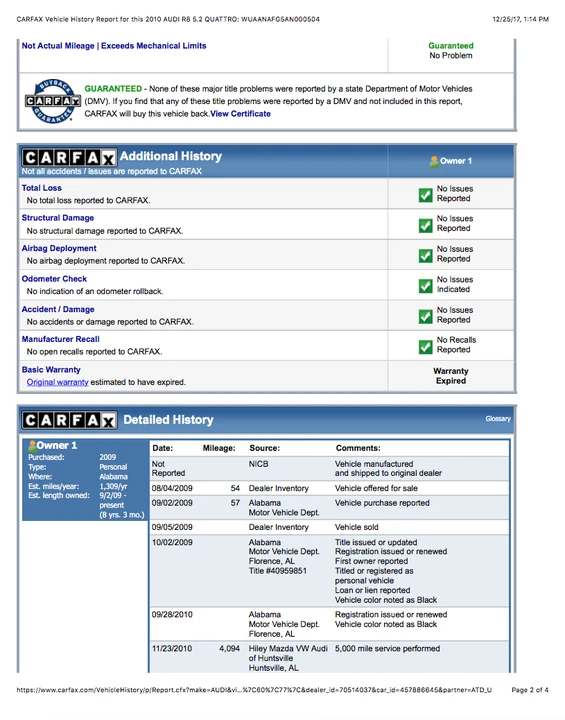The image size is (565, 720).
Task: Open the Glossary link in Detailed History
Action: point(498,419)
